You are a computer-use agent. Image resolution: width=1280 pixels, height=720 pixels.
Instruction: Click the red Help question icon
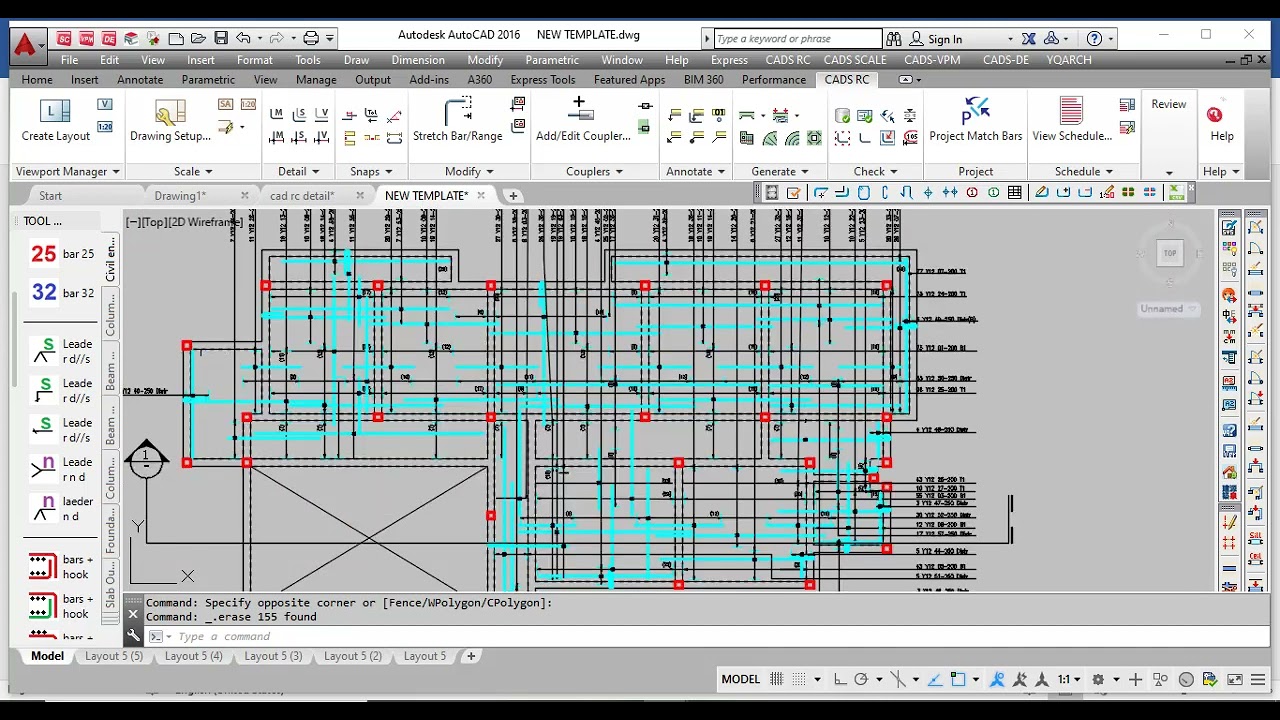[1214, 114]
